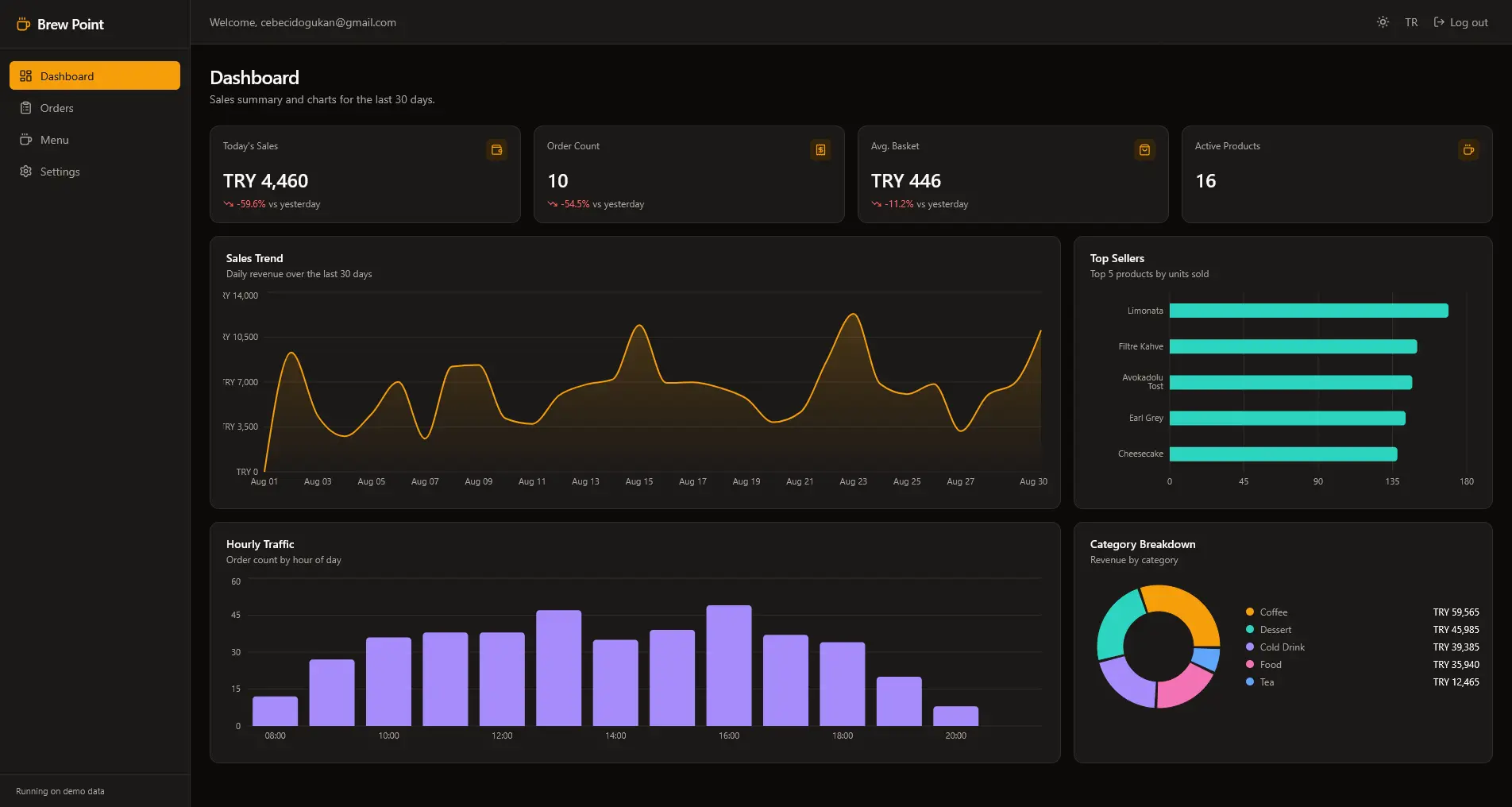Open the Orders page in the sidebar
The height and width of the screenshot is (807, 1512).
pyautogui.click(x=94, y=107)
